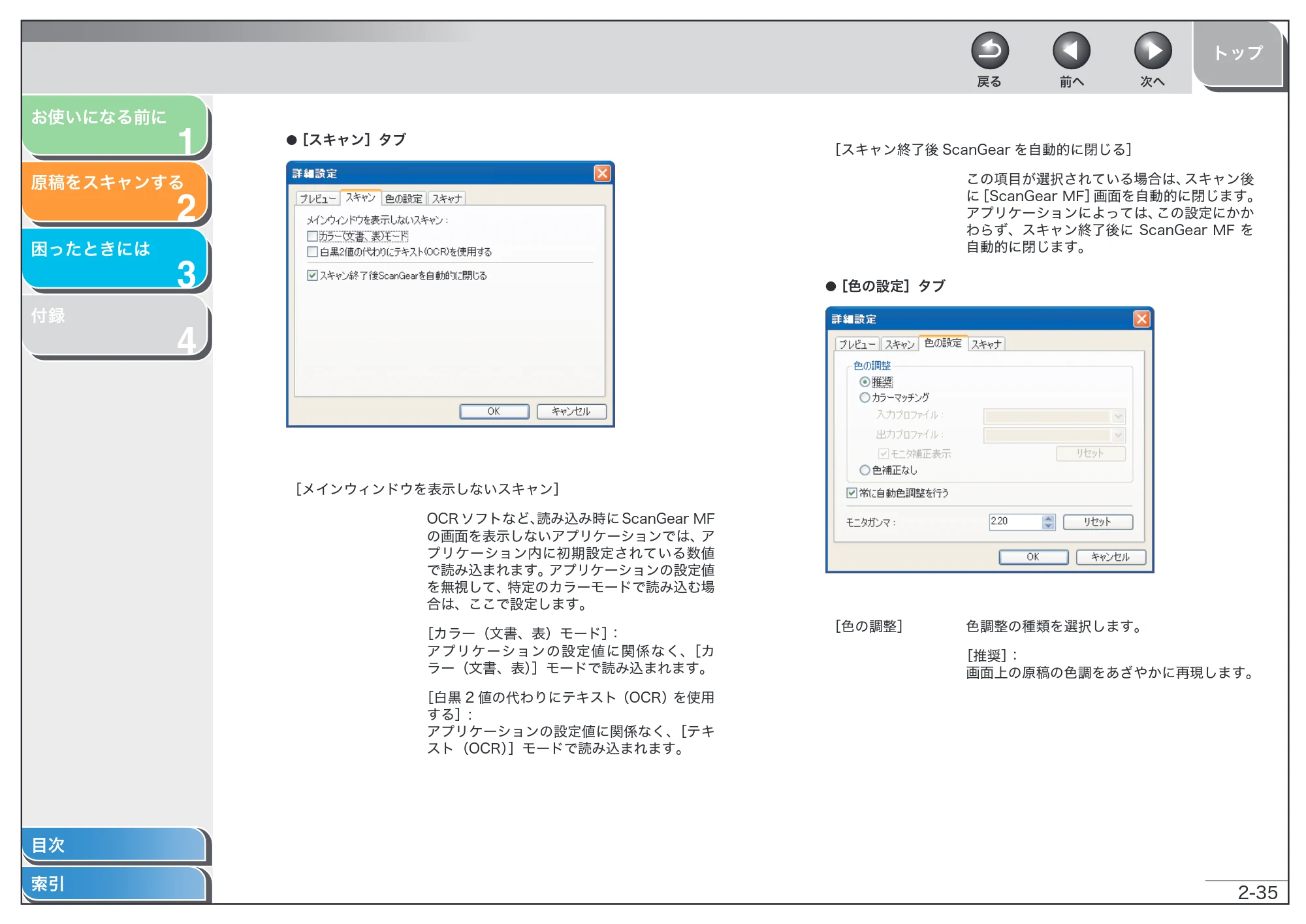Image resolution: width=1306 pixels, height=924 pixels.
Task: Open chapter 3 困ったときには
Action: [115, 258]
